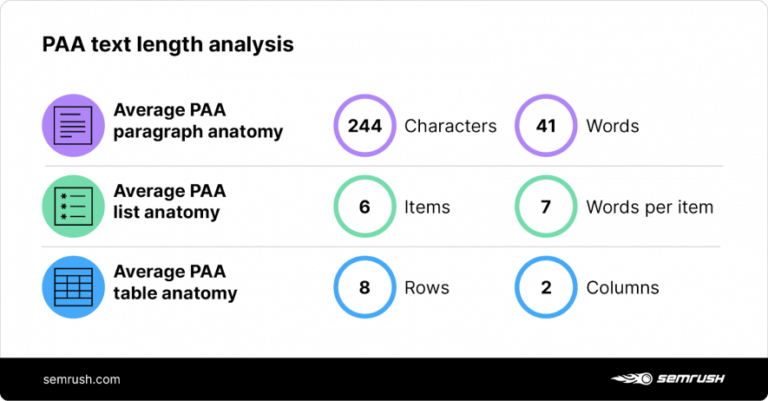The image size is (768, 401).
Task: Open the semrush.com link in footer
Action: 81,379
